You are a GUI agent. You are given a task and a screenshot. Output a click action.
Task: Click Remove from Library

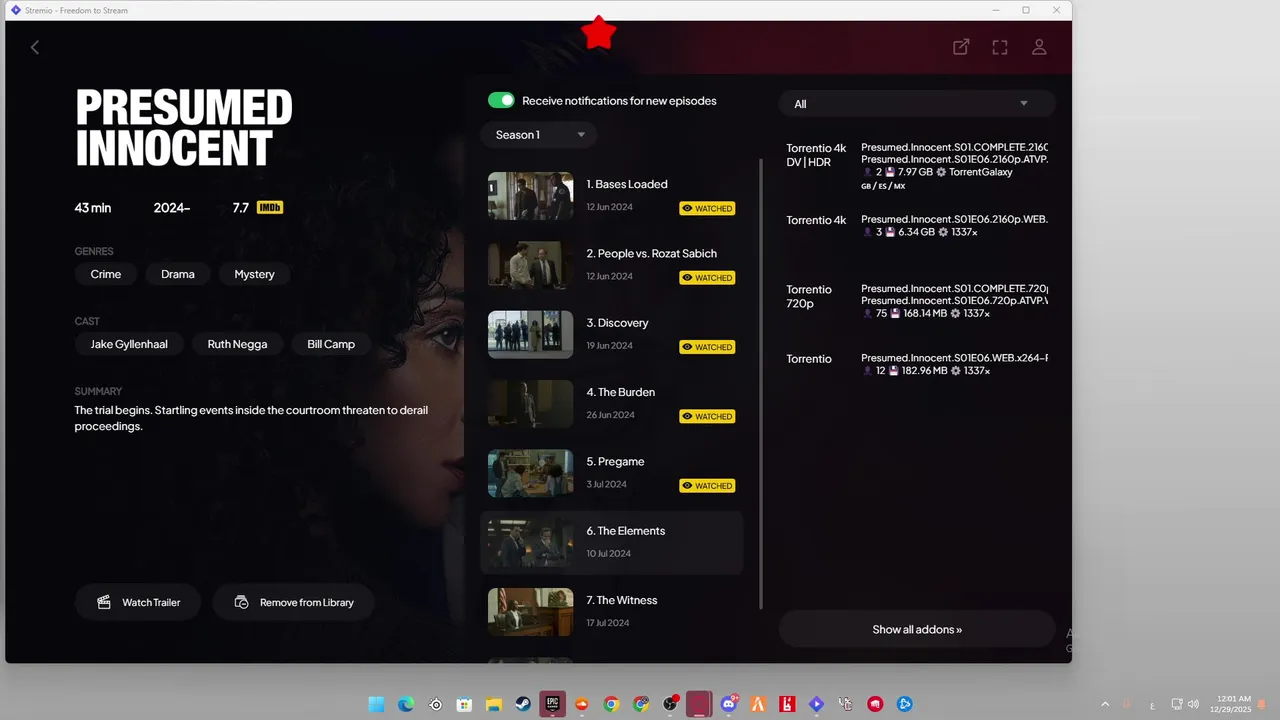294,602
